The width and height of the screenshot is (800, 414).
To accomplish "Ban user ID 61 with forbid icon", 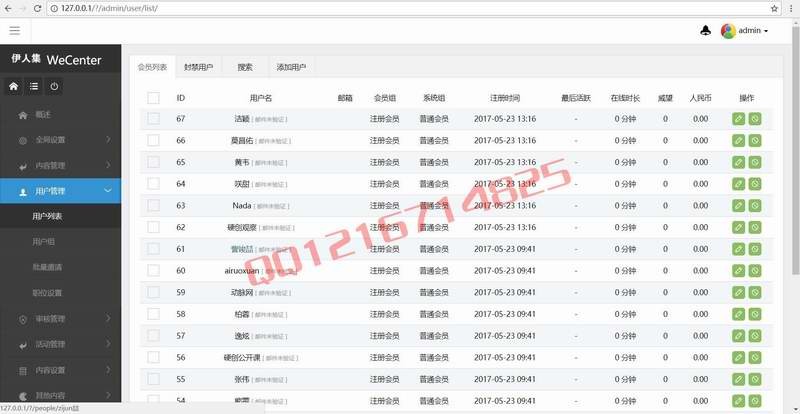I will tap(755, 249).
